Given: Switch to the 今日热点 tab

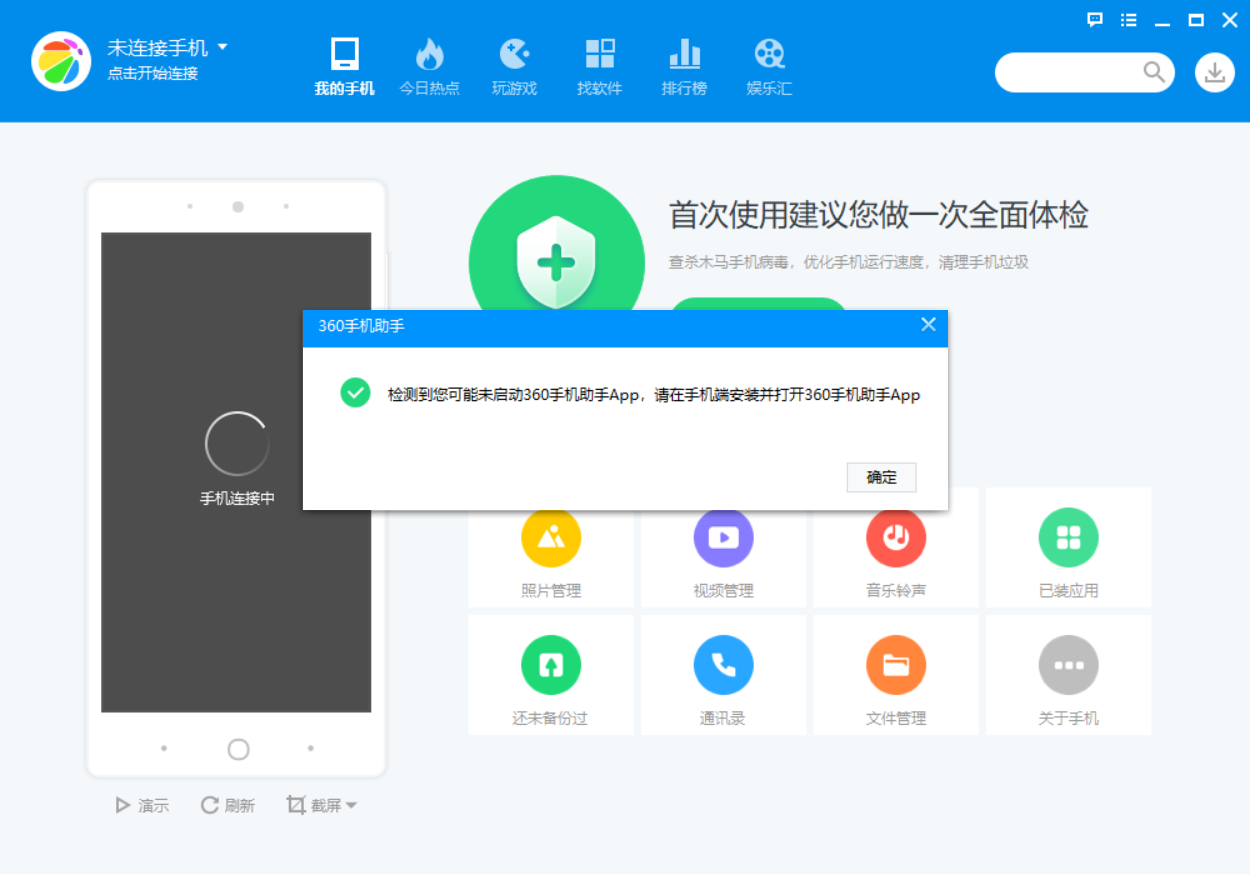Looking at the screenshot, I should (429, 68).
